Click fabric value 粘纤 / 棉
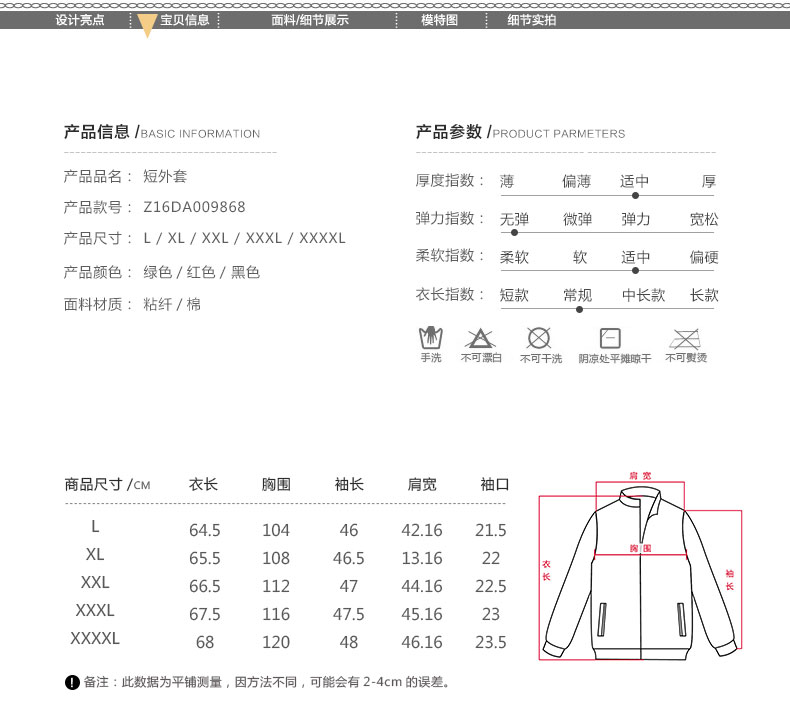This screenshot has height=709, width=790. click(172, 304)
